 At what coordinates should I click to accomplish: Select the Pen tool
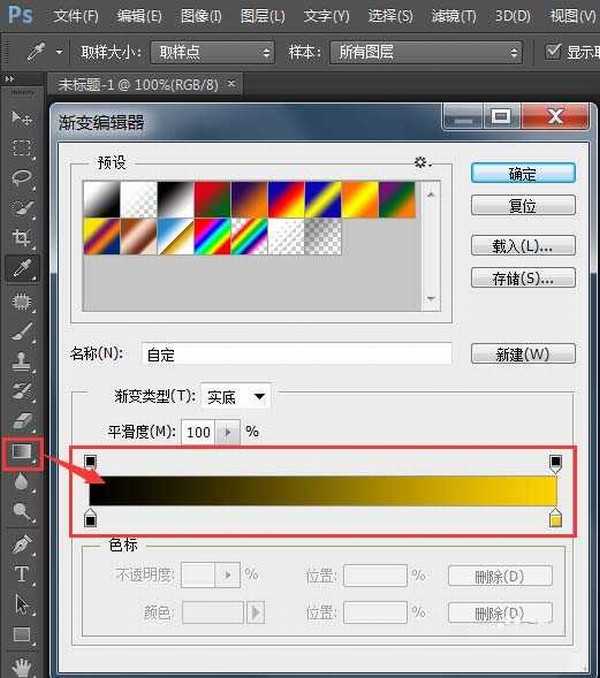pyautogui.click(x=21, y=545)
